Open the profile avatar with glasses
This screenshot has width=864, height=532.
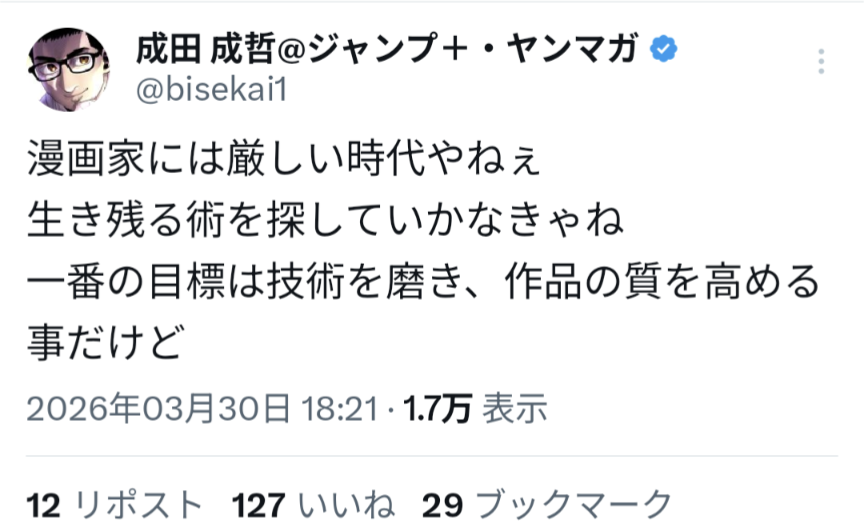[x=69, y=69]
